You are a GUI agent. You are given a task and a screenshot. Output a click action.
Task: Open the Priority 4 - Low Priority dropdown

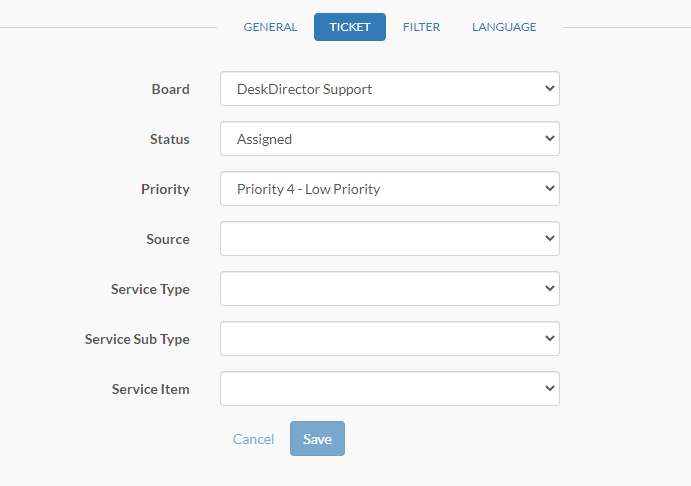click(390, 189)
